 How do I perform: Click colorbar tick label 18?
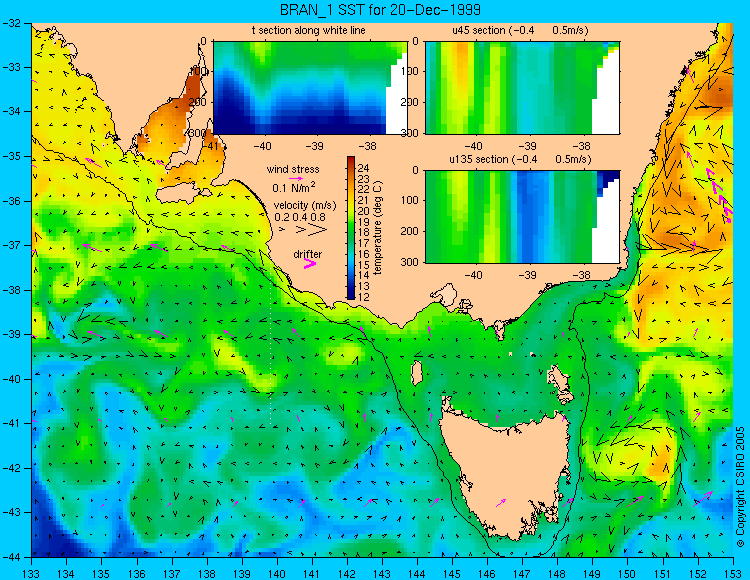pyautogui.click(x=364, y=232)
